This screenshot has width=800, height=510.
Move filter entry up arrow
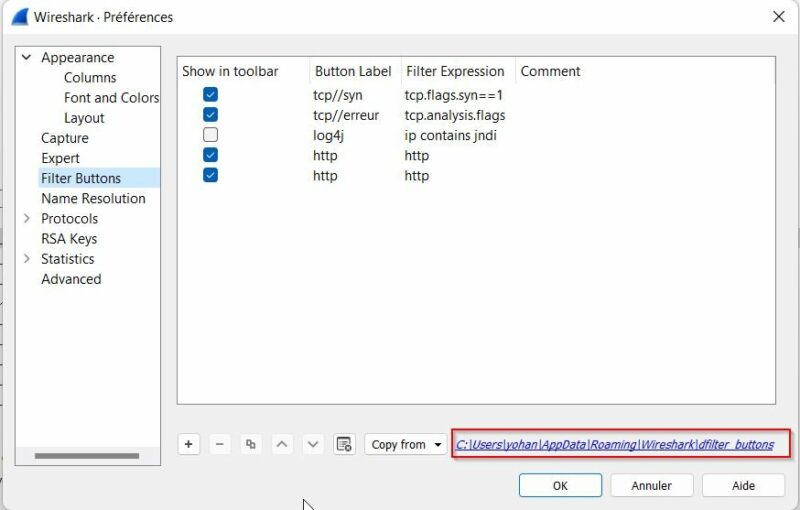(282, 444)
